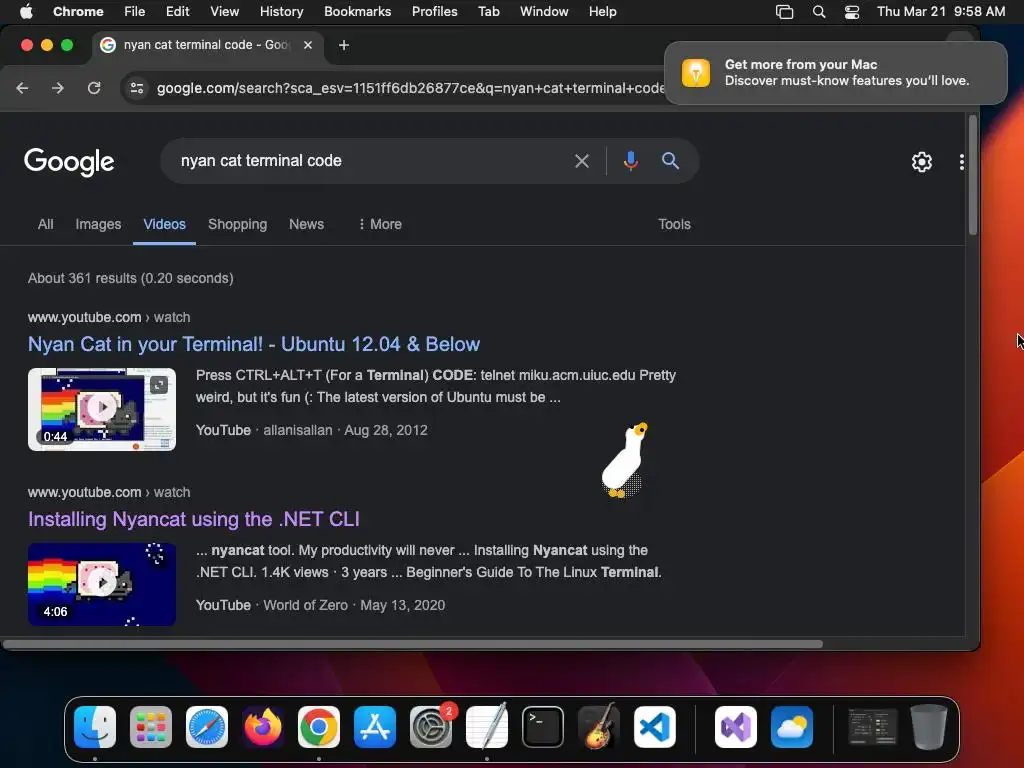This screenshot has height=768, width=1024.
Task: Open the Weather app in the Dock
Action: point(792,727)
